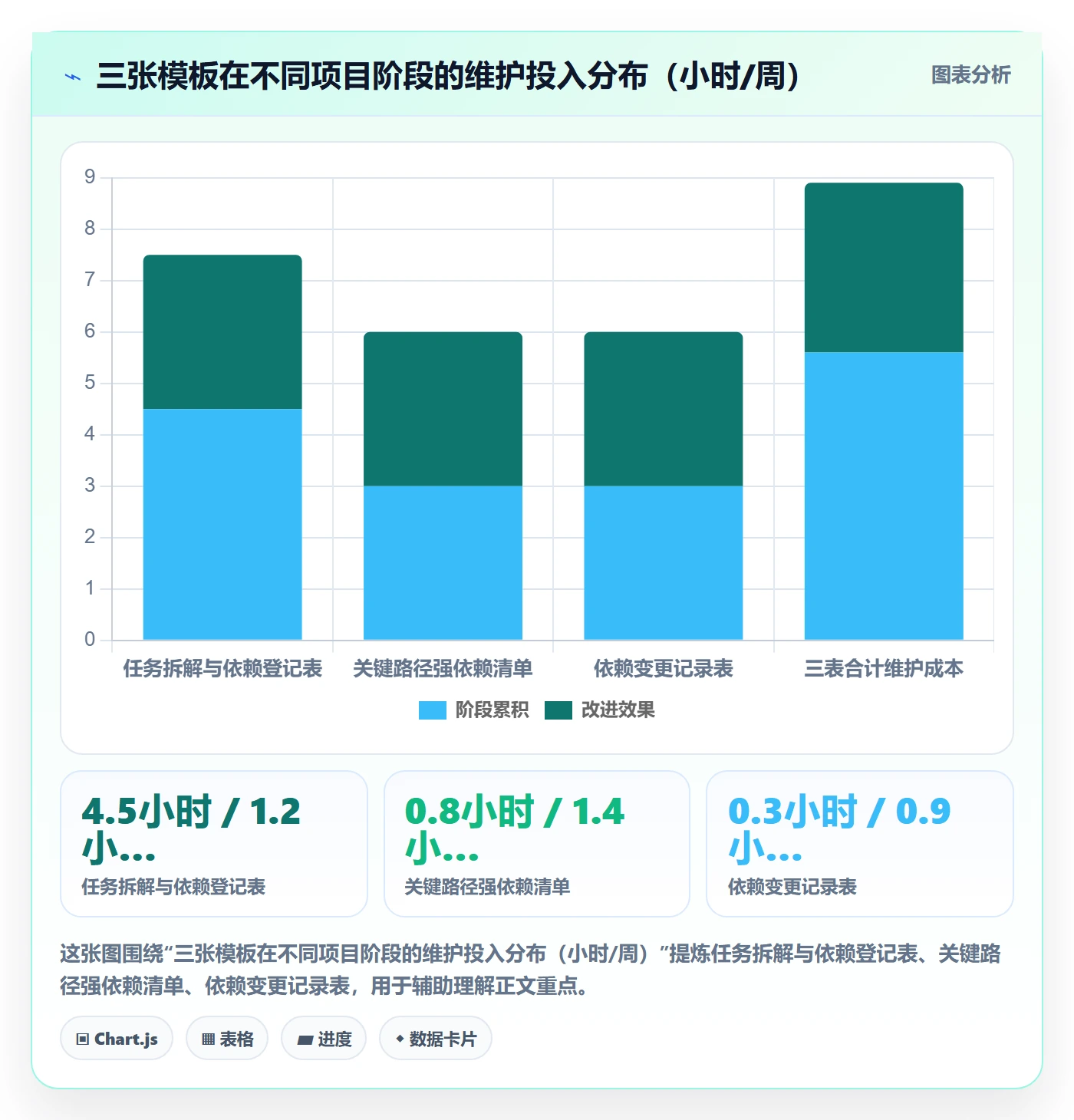Screen dimensions: 1074x1120
Task: Select the 进度 tag chip
Action: (x=324, y=1039)
